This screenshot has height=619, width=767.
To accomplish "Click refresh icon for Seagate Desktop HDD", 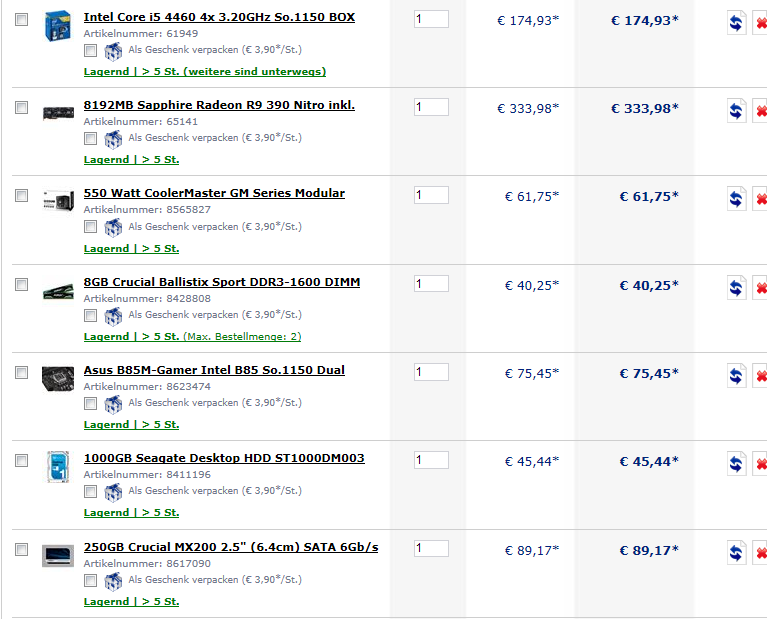I will pyautogui.click(x=736, y=464).
